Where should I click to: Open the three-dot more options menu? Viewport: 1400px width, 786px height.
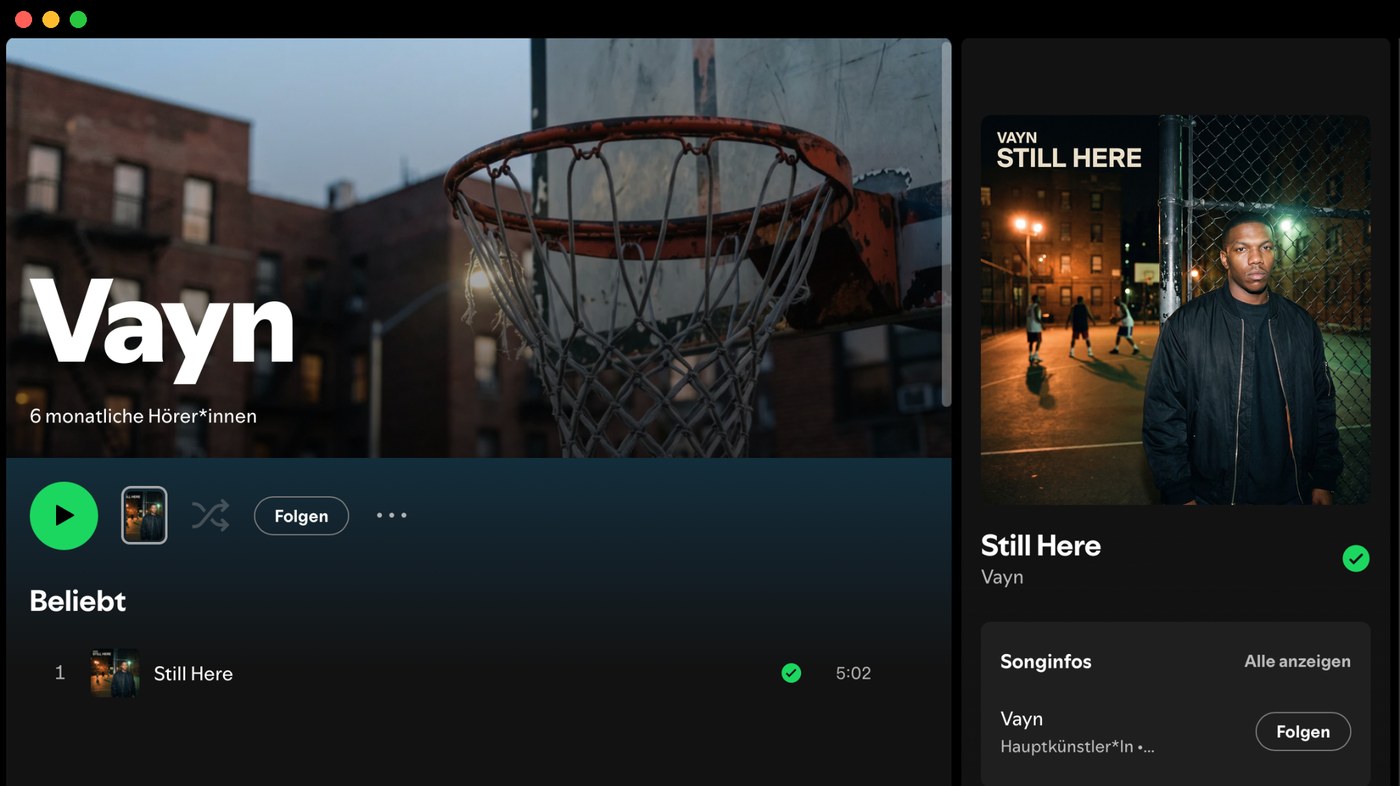click(x=392, y=515)
